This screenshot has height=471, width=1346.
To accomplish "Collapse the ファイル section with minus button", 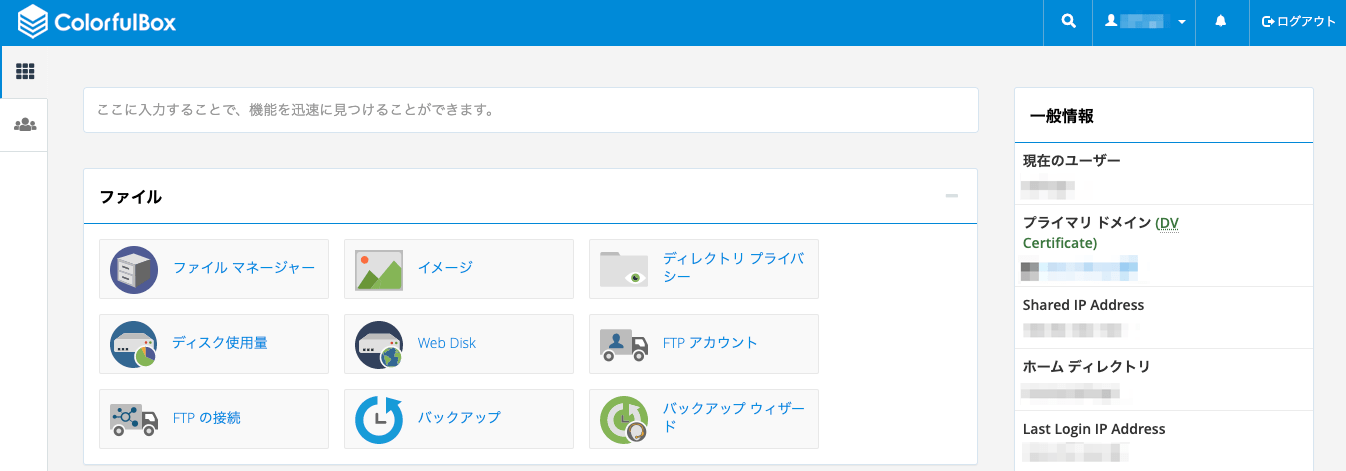I will (952, 196).
